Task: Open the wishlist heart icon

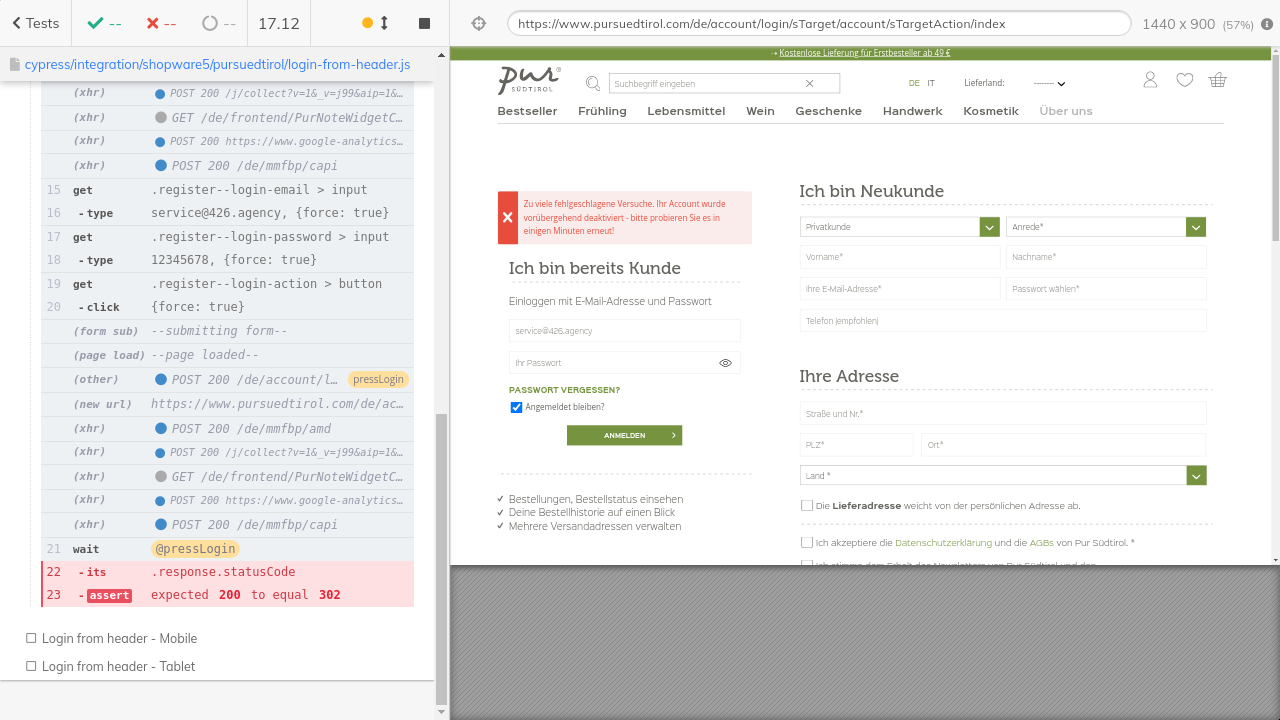Action: coord(1184,80)
